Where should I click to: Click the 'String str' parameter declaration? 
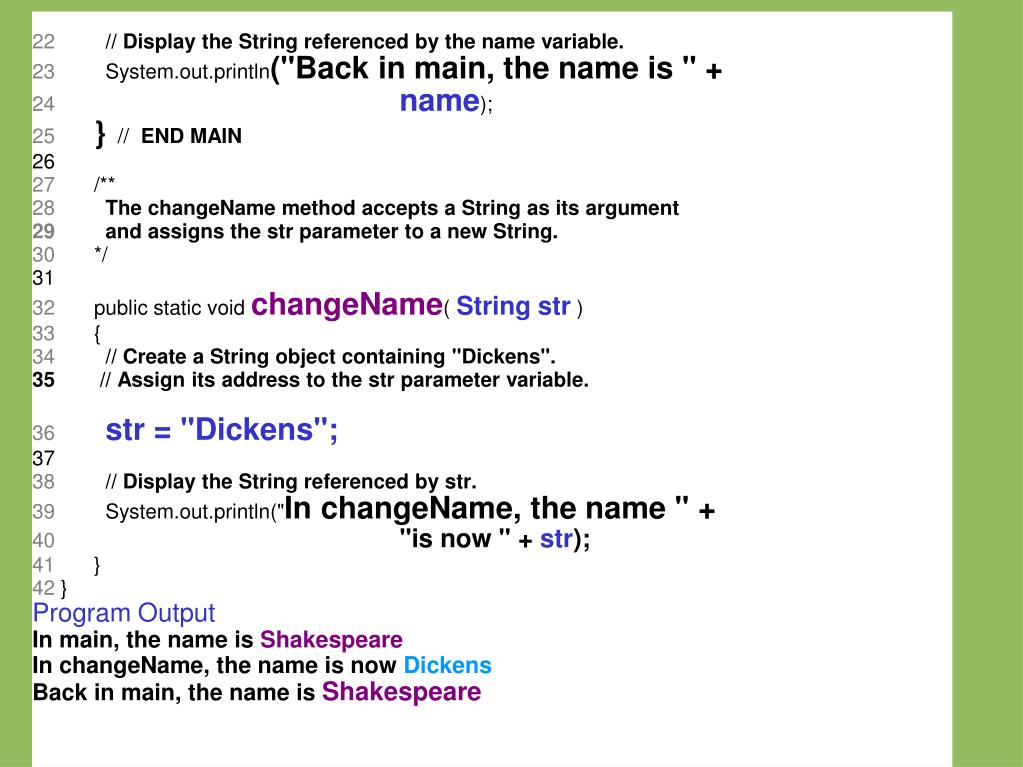[513, 307]
